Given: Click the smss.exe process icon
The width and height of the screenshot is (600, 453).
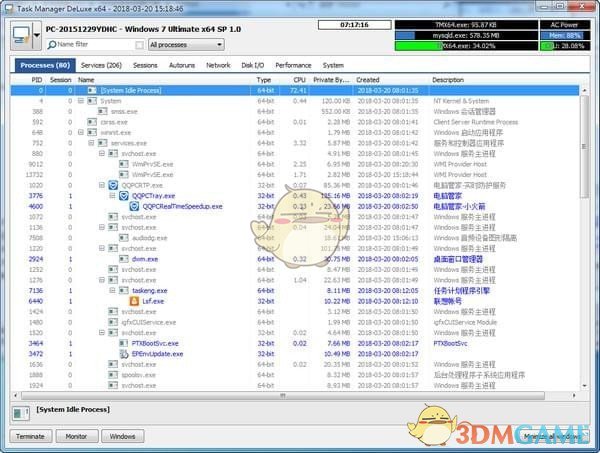Looking at the screenshot, I should tap(103, 112).
